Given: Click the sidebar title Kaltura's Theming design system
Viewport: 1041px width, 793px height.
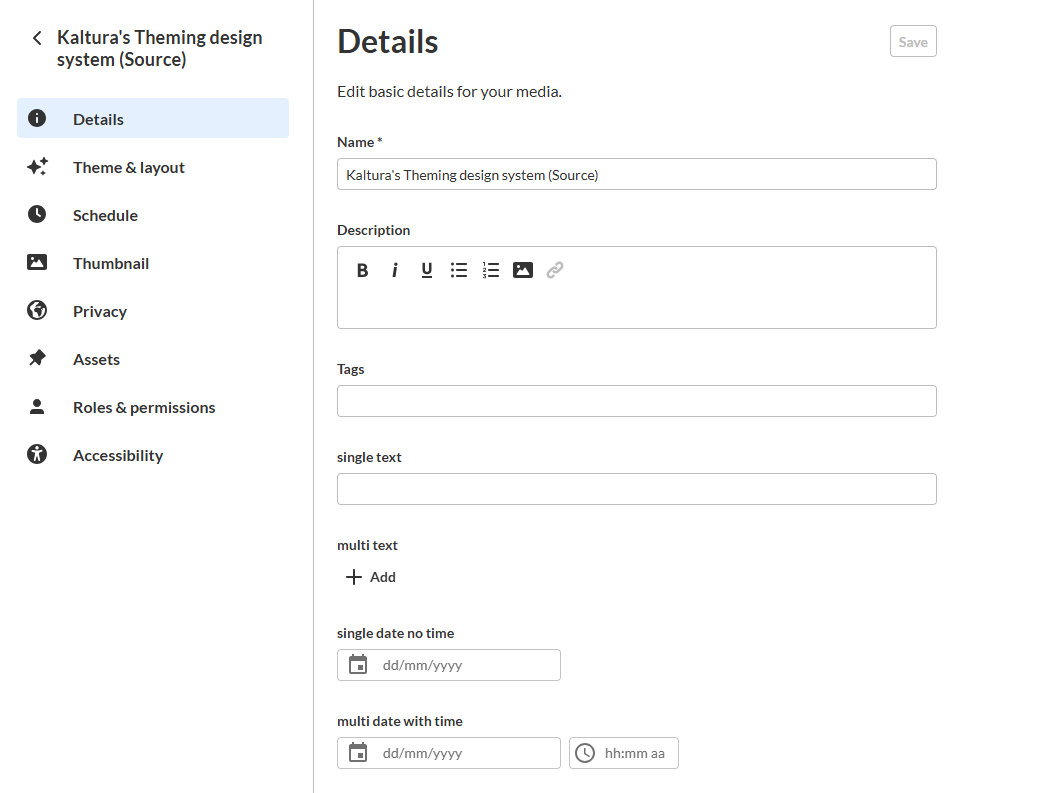Looking at the screenshot, I should click(x=159, y=48).
